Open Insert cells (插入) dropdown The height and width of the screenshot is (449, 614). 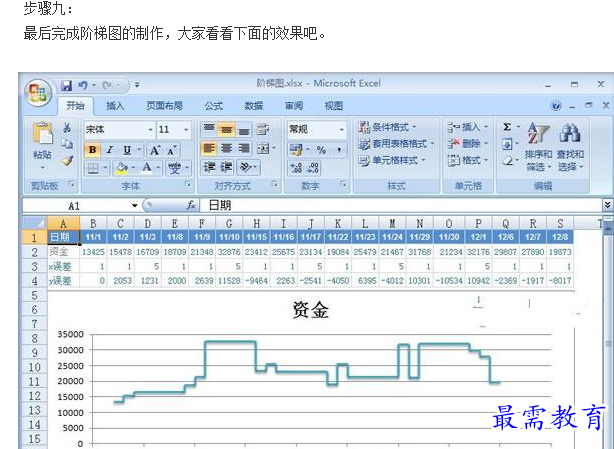(x=468, y=127)
